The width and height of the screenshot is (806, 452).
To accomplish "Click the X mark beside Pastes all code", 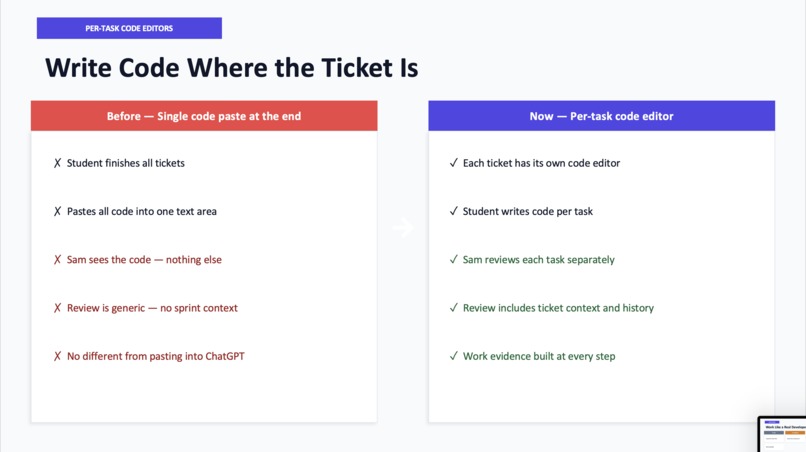I will coord(57,211).
